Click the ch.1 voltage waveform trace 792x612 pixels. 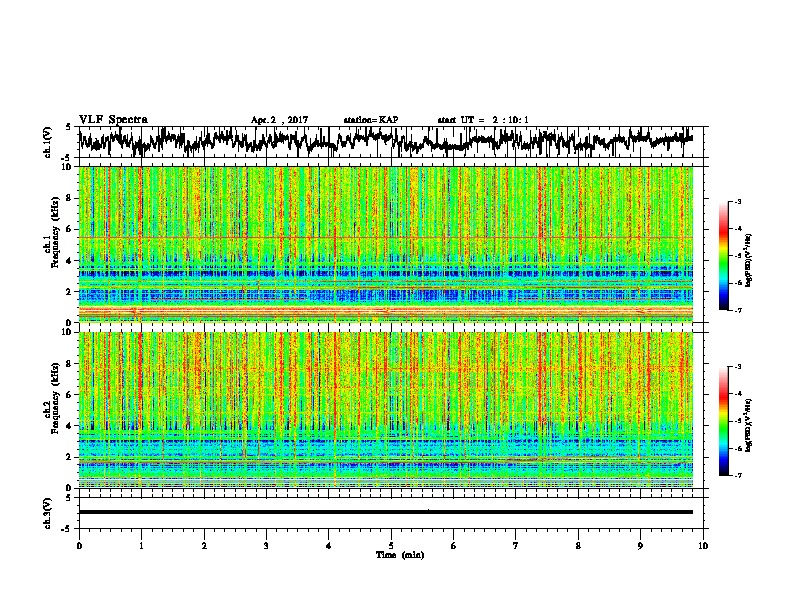(385, 141)
